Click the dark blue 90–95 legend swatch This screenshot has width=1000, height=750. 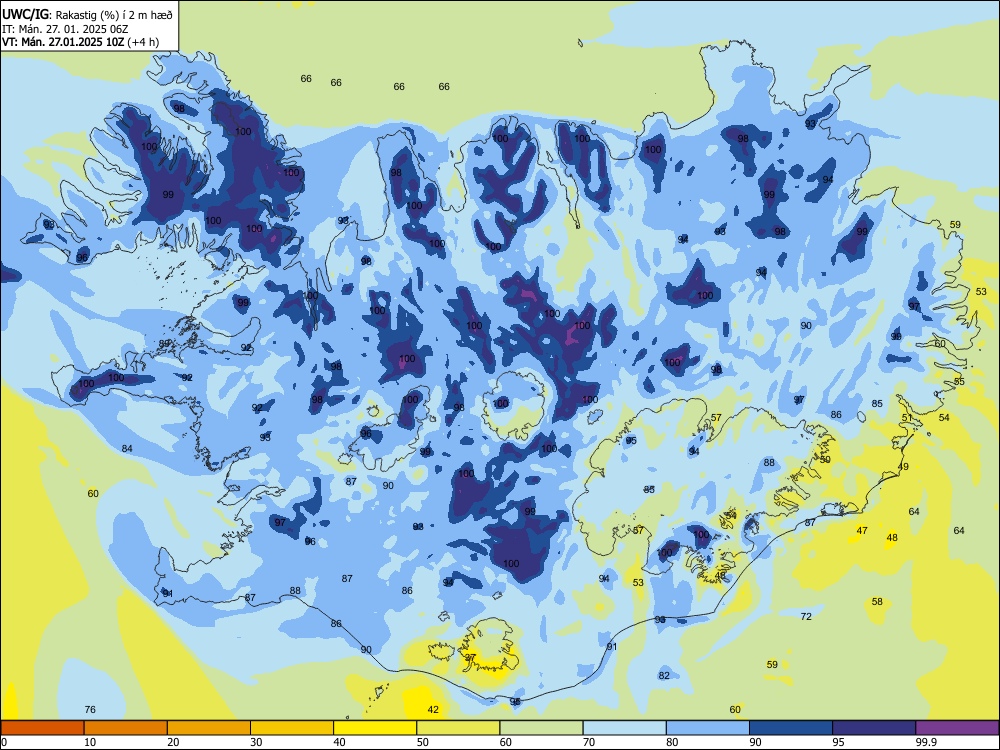tap(791, 728)
